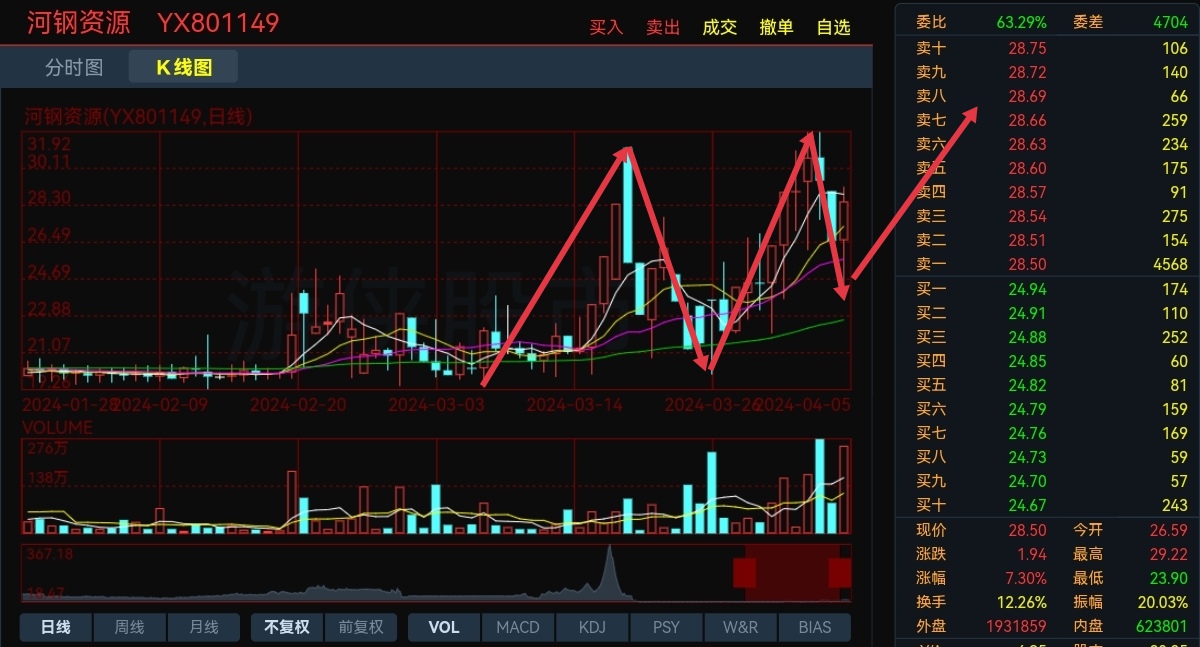
Task: Click the 31.92 price axis label
Action: [x=48, y=144]
